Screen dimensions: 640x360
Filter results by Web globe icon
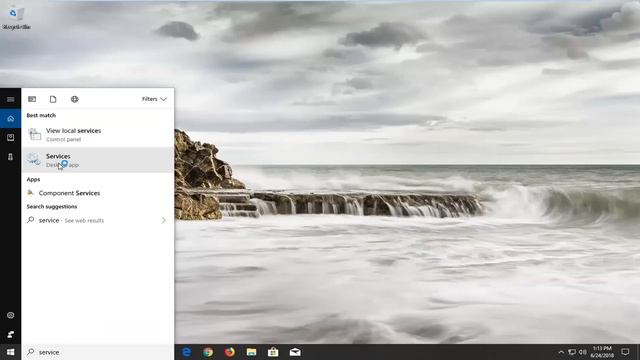pos(74,99)
